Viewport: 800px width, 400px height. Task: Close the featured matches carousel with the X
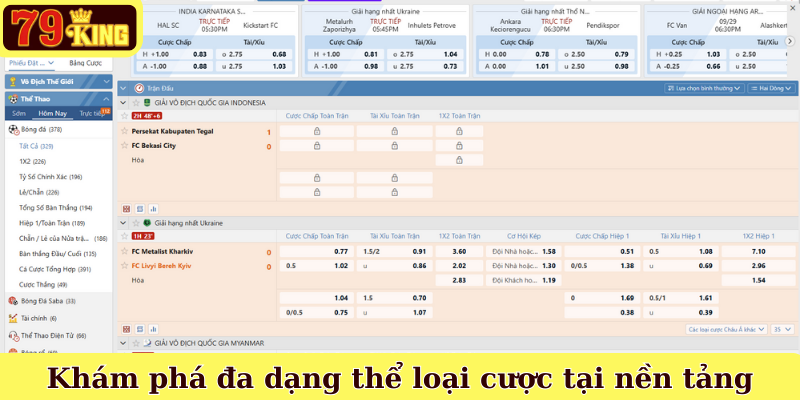pyautogui.click(x=792, y=8)
